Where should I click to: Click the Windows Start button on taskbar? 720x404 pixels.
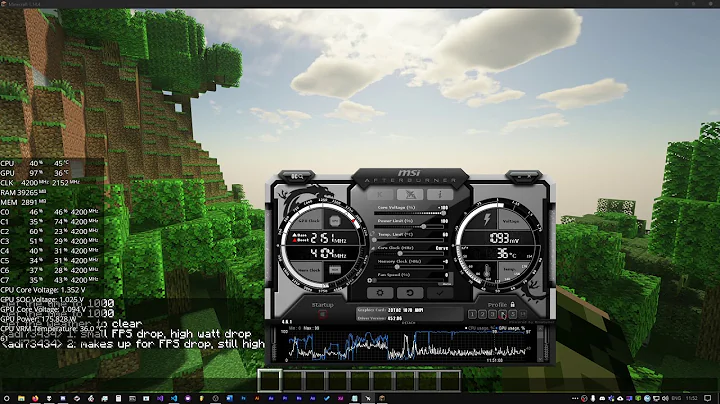(x=6, y=398)
